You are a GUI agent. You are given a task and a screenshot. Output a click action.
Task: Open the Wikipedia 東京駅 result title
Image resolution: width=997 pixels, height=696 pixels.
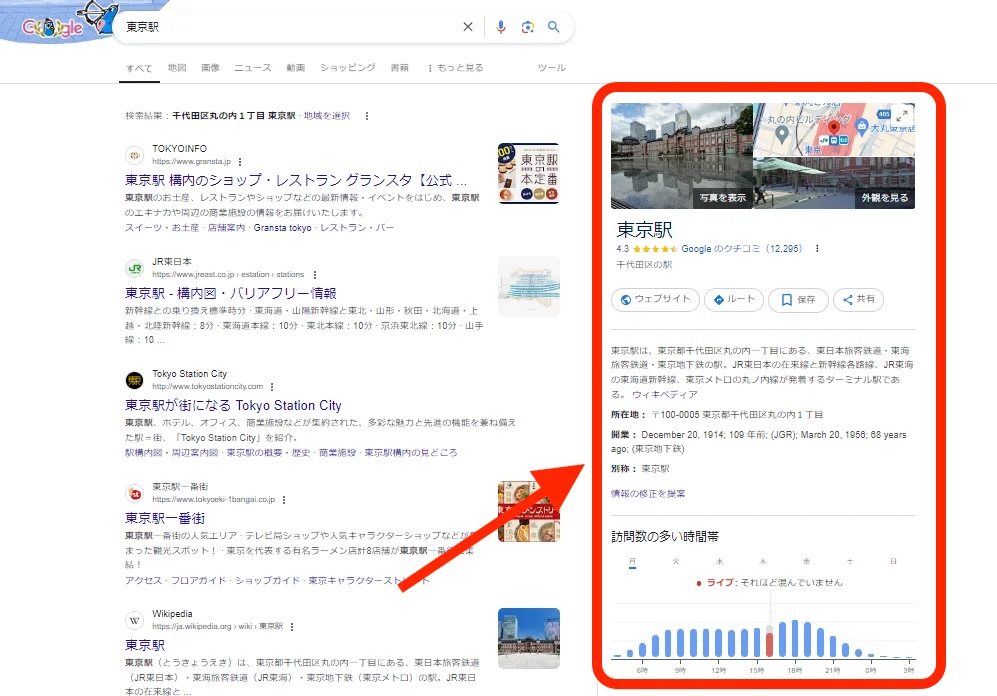point(145,645)
